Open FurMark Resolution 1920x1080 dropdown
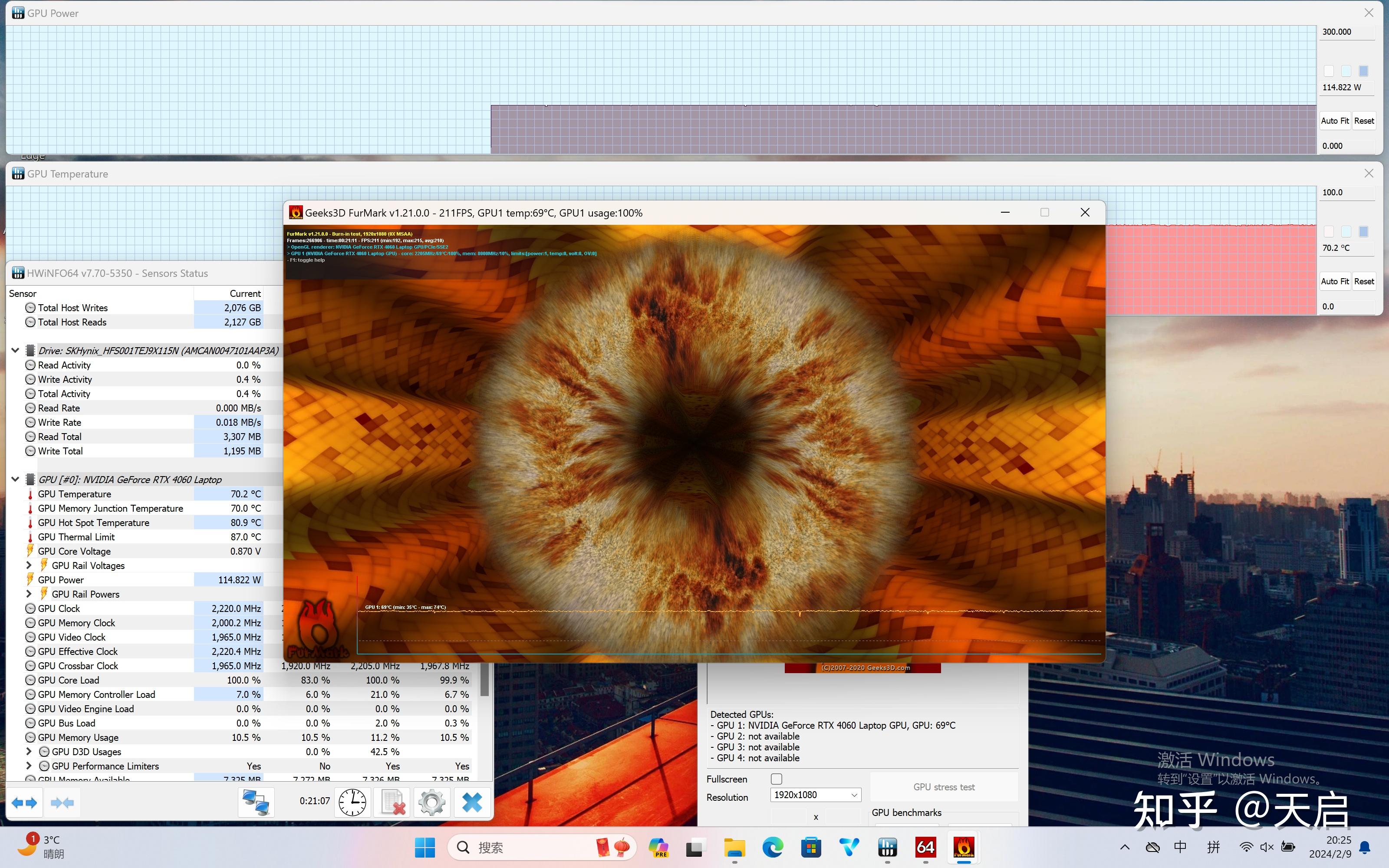The width and height of the screenshot is (1389, 868). [815, 795]
